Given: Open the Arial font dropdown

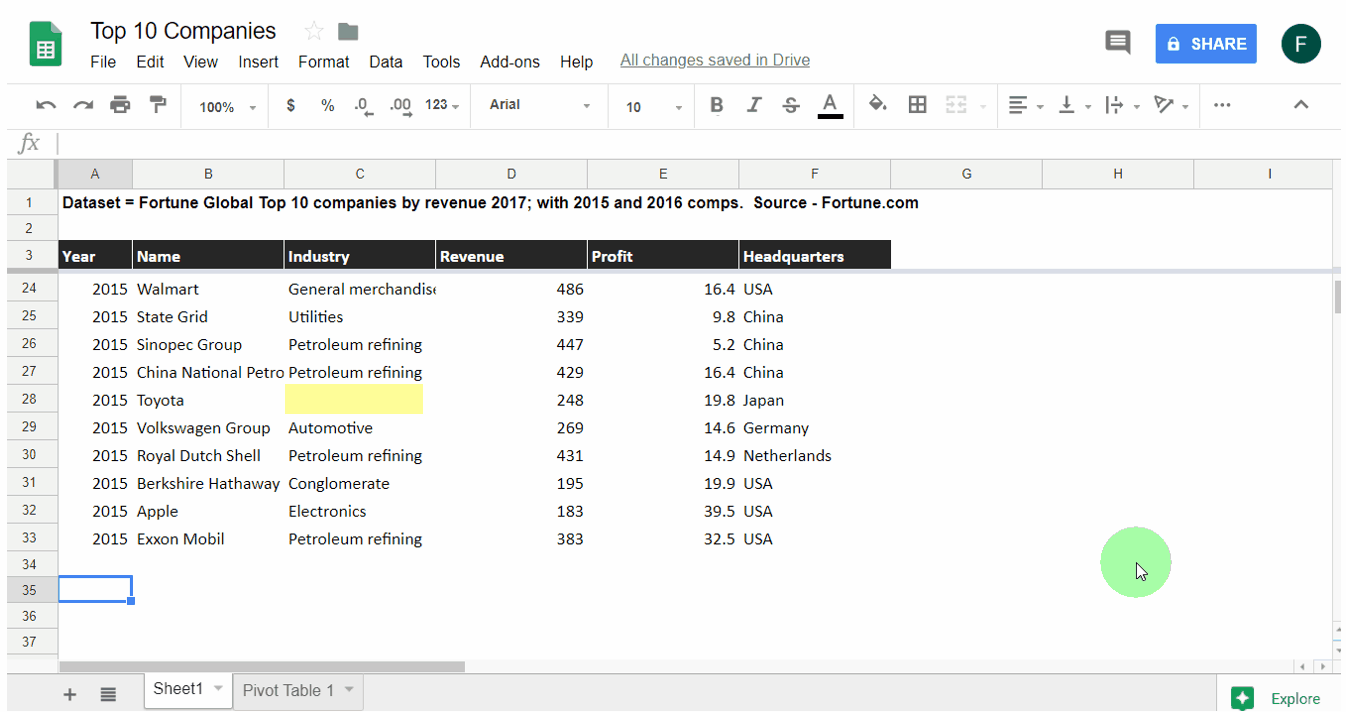Looking at the screenshot, I should [x=540, y=105].
